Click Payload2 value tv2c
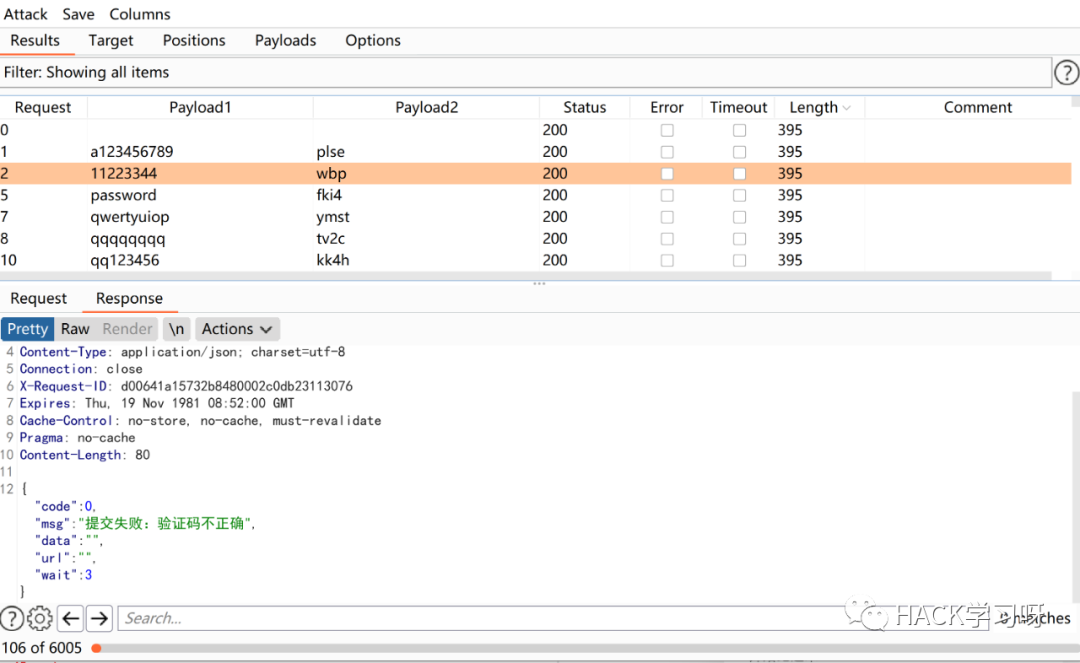Image resolution: width=1080 pixels, height=663 pixels. (x=331, y=239)
